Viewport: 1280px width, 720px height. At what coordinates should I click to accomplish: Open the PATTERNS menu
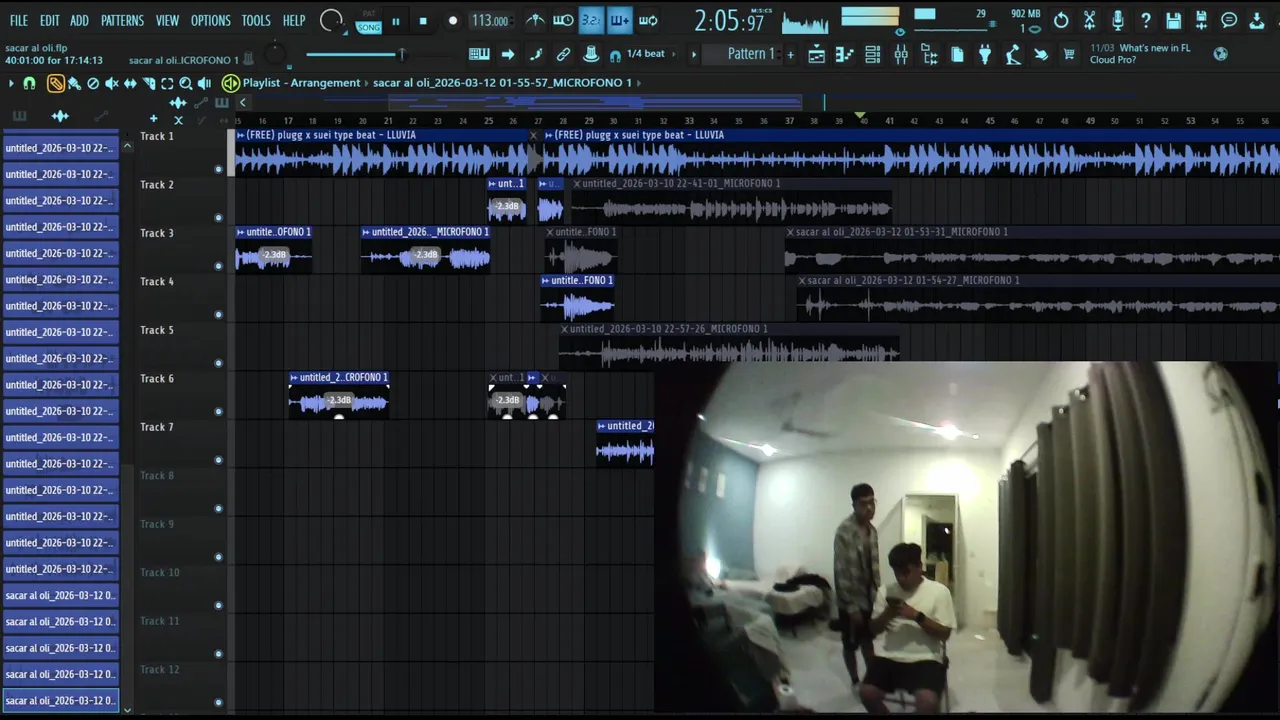122,20
